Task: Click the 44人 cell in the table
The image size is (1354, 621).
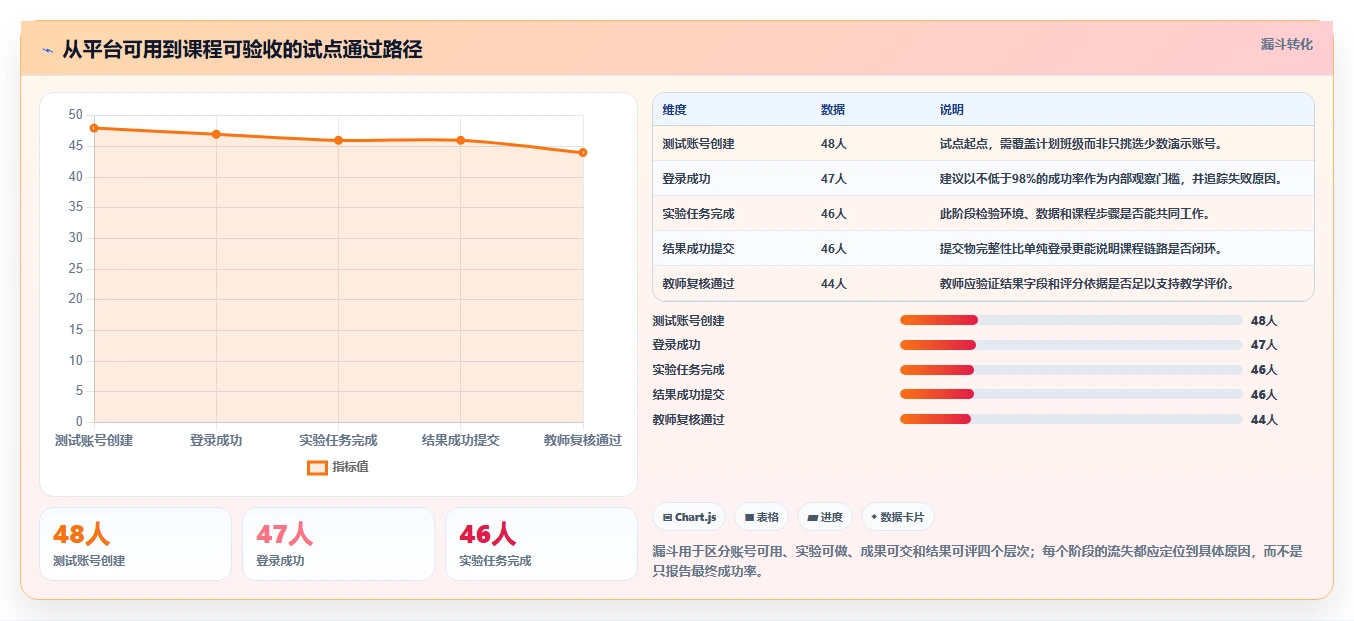Action: click(x=834, y=284)
